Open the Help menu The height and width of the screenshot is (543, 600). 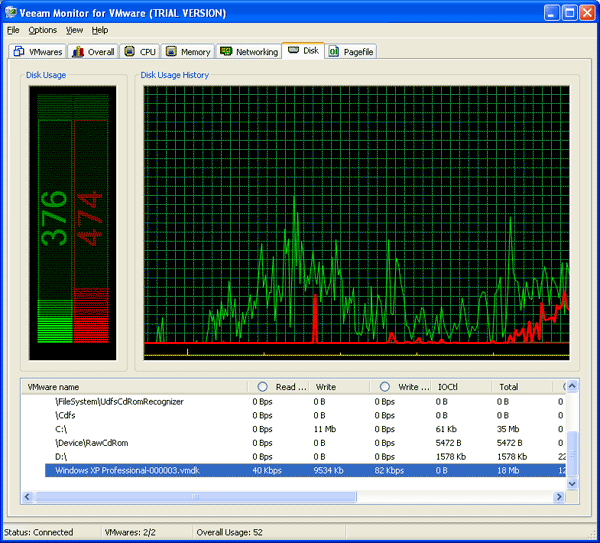[99, 30]
